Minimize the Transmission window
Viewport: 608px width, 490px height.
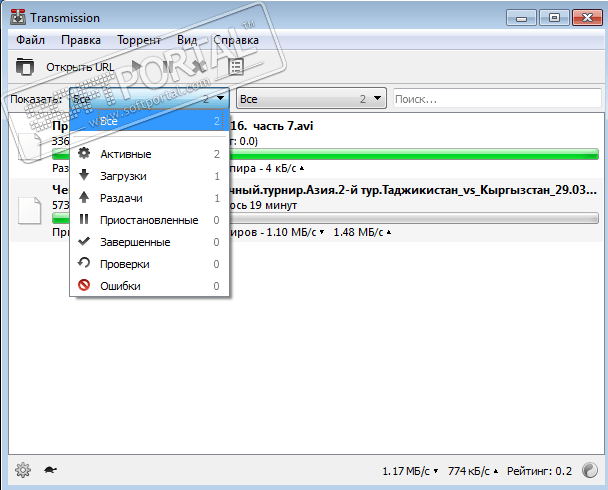click(521, 18)
